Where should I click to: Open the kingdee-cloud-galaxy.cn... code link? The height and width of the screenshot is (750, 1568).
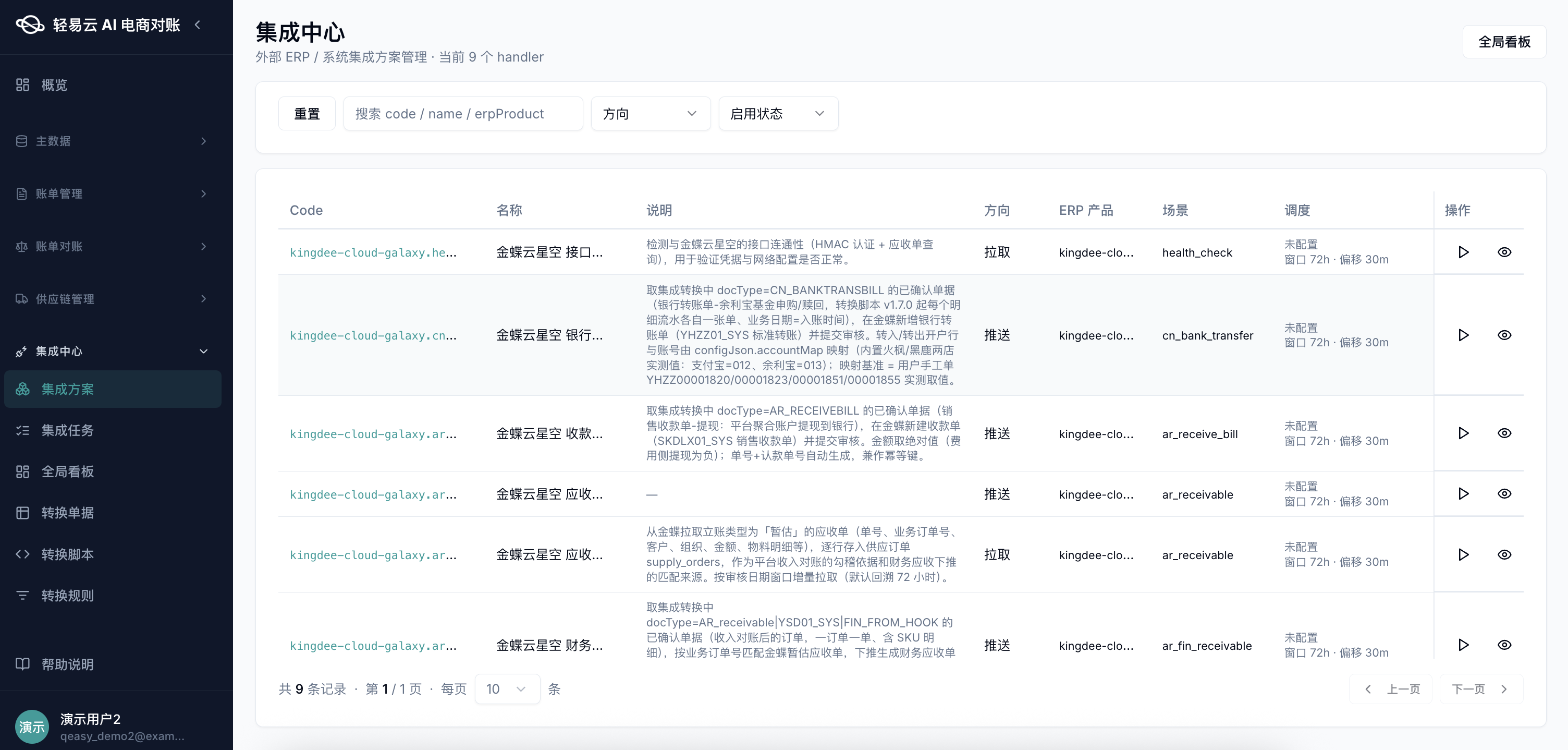click(373, 335)
